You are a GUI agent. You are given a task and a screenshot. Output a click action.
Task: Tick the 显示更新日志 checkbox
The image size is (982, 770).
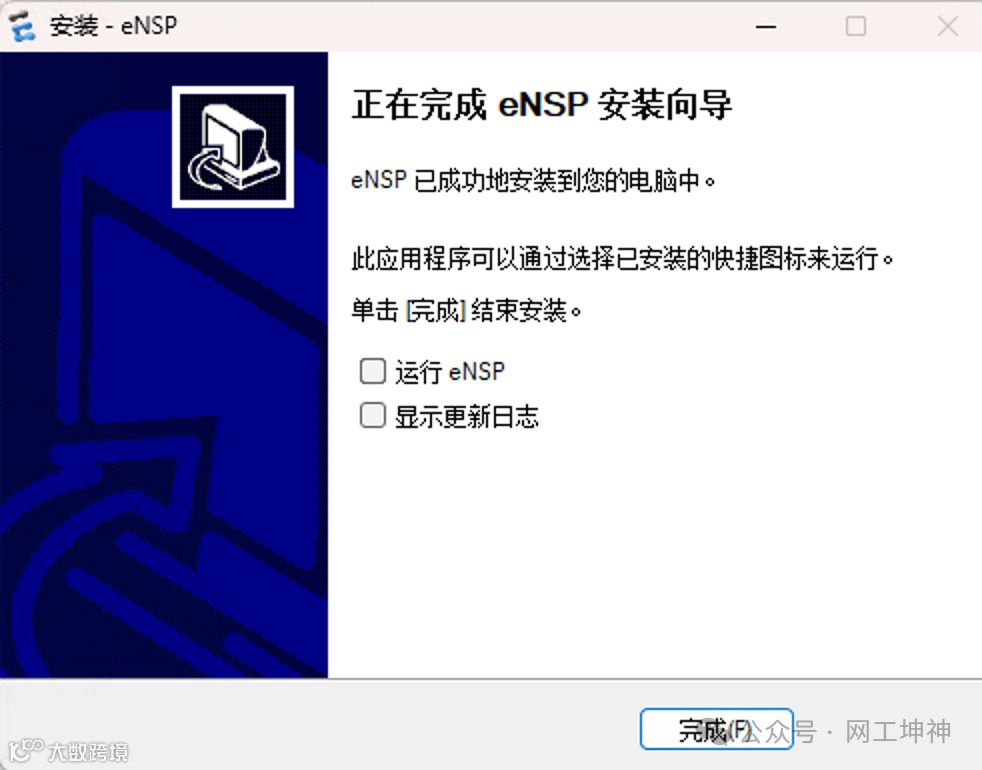coord(373,415)
